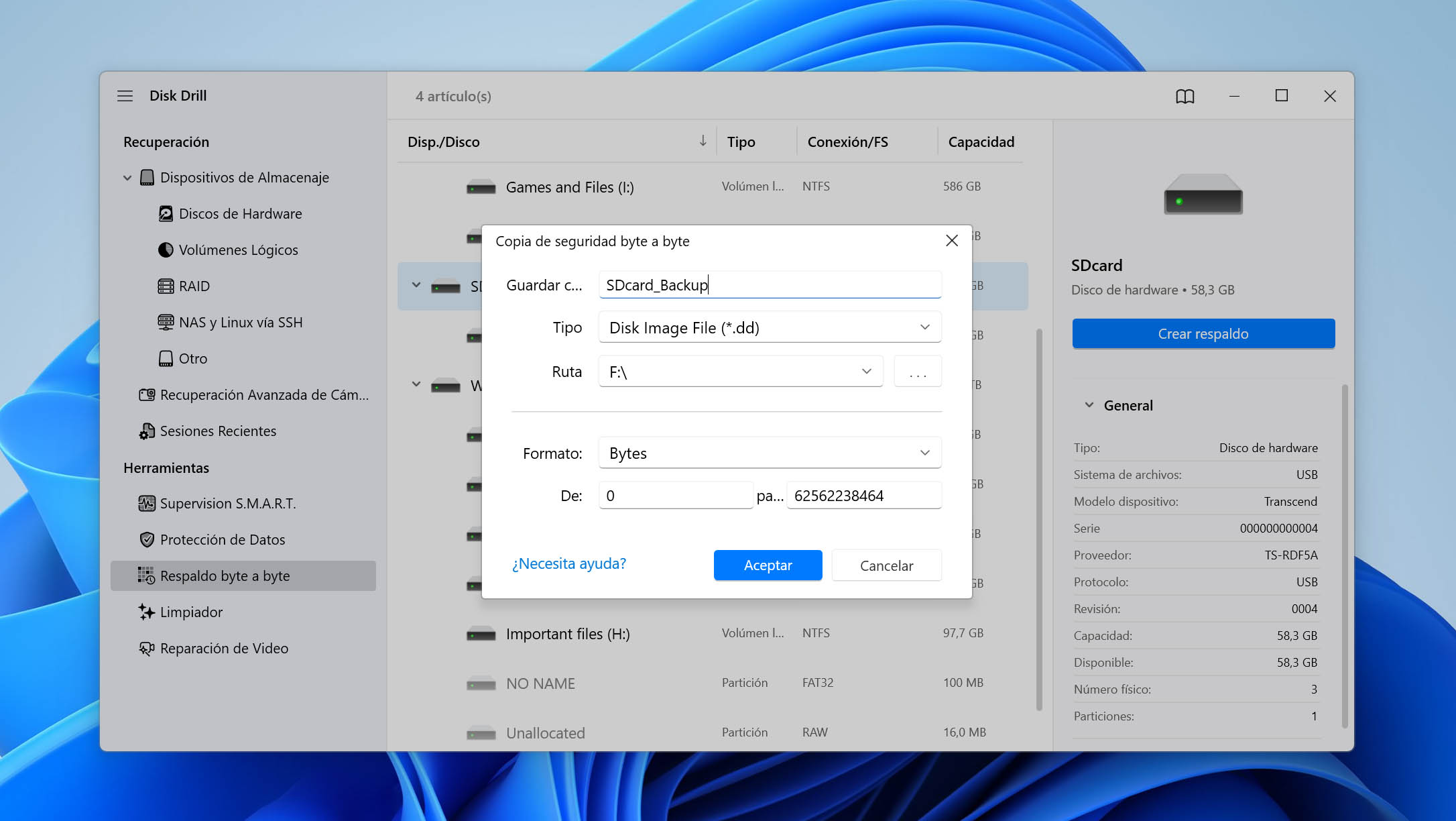Collapse the General section in details panel
Viewport: 1456px width, 821px height.
pyautogui.click(x=1089, y=405)
